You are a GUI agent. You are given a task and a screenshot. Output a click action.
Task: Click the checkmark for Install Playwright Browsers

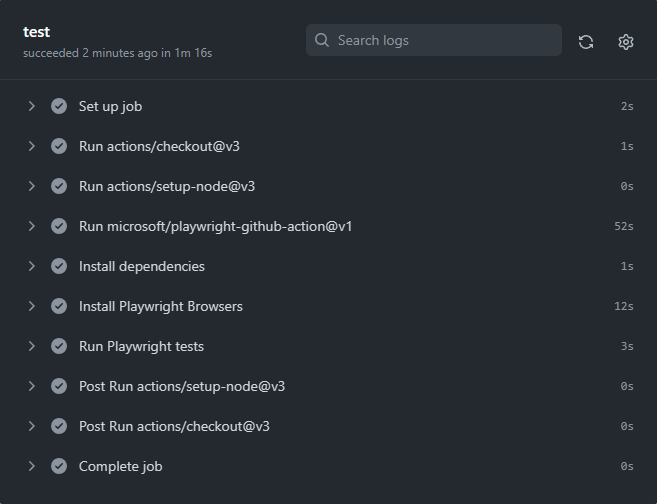point(59,306)
